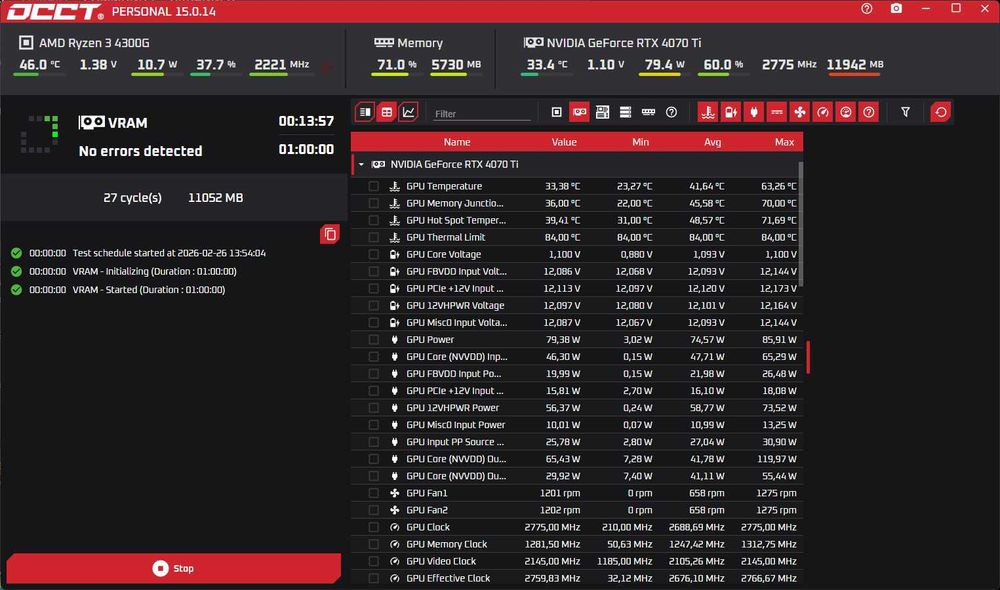Click the GPU clock 2775 MHz readout
The height and width of the screenshot is (590, 1000).
tap(789, 64)
